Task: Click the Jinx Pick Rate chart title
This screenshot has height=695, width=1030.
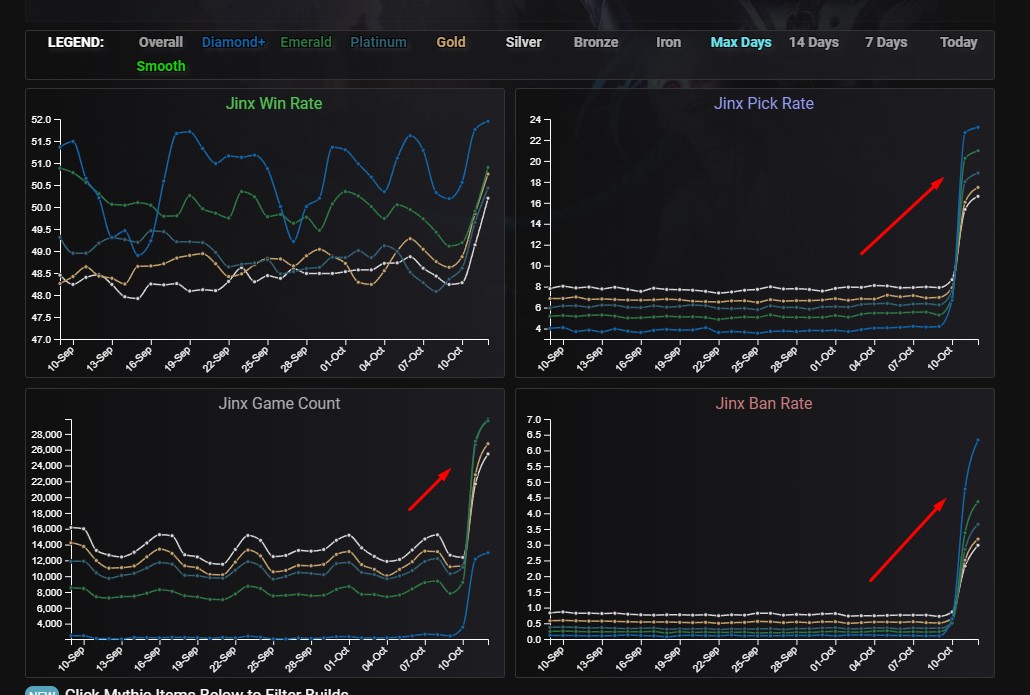Action: coord(763,103)
